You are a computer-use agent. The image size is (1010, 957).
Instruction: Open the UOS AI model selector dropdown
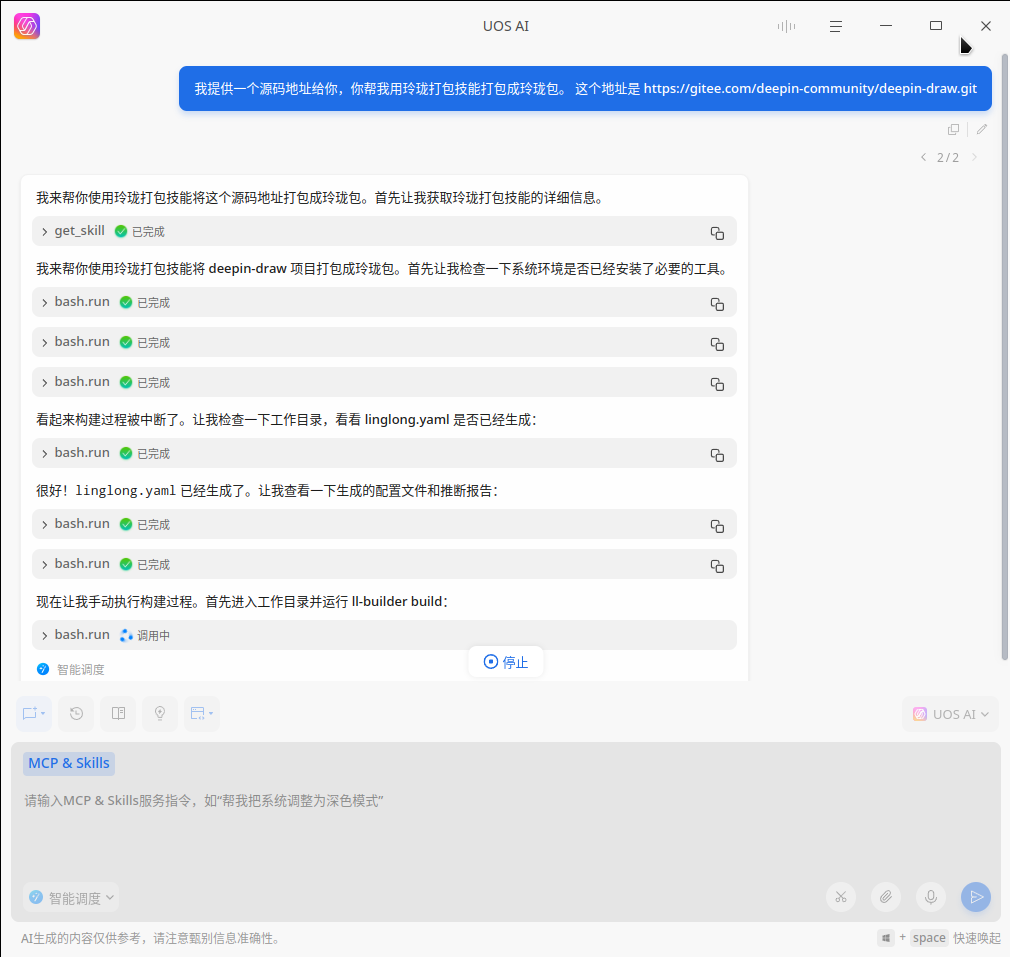tap(950, 714)
